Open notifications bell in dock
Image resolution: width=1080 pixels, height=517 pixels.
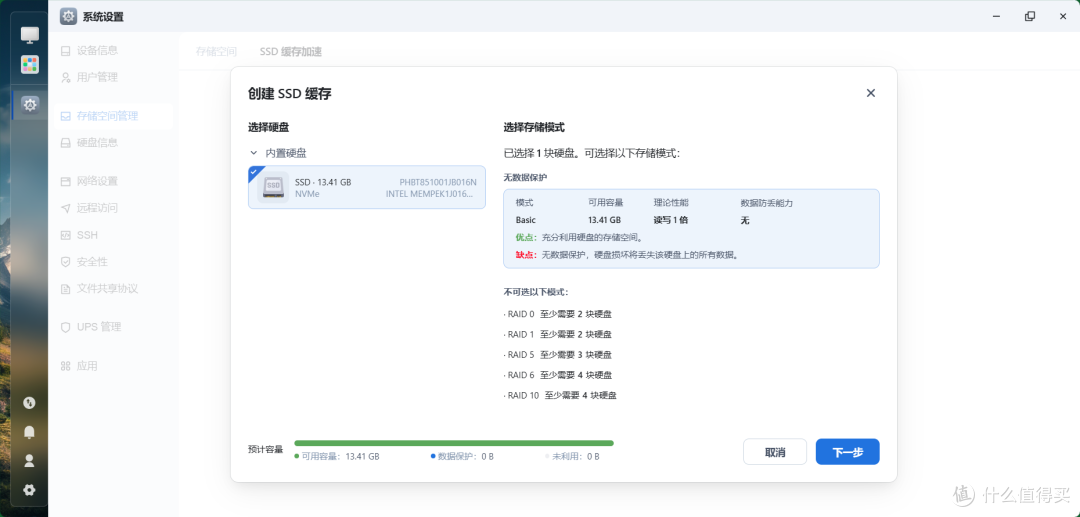point(30,432)
